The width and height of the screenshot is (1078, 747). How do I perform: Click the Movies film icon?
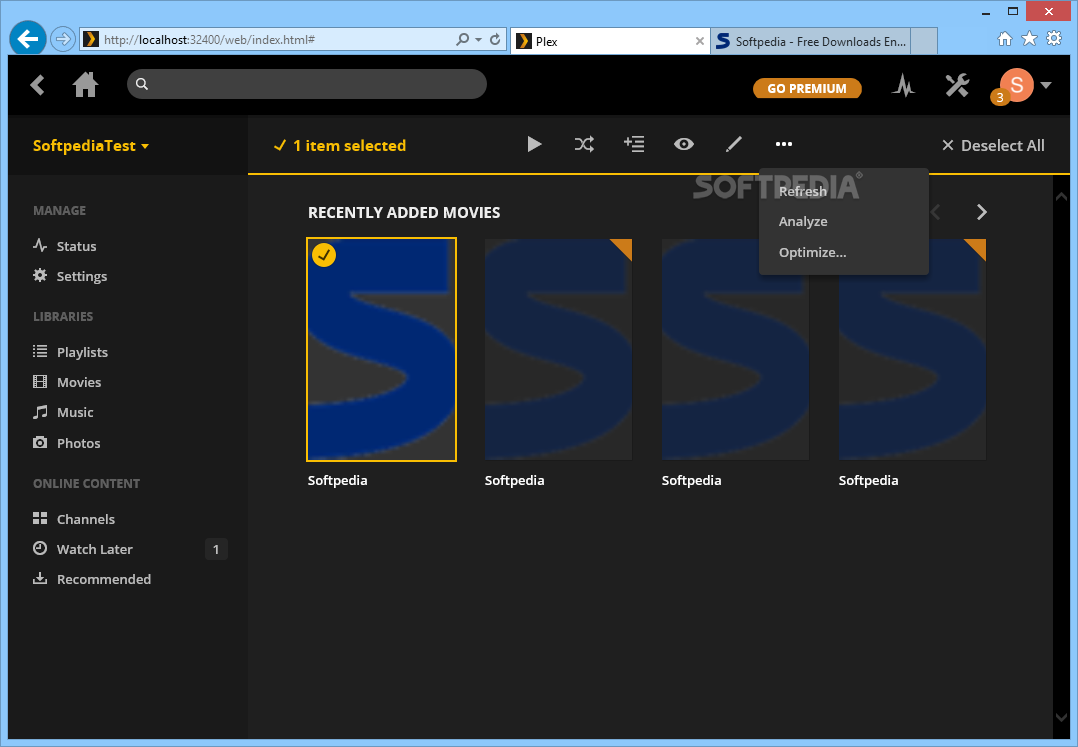[40, 381]
